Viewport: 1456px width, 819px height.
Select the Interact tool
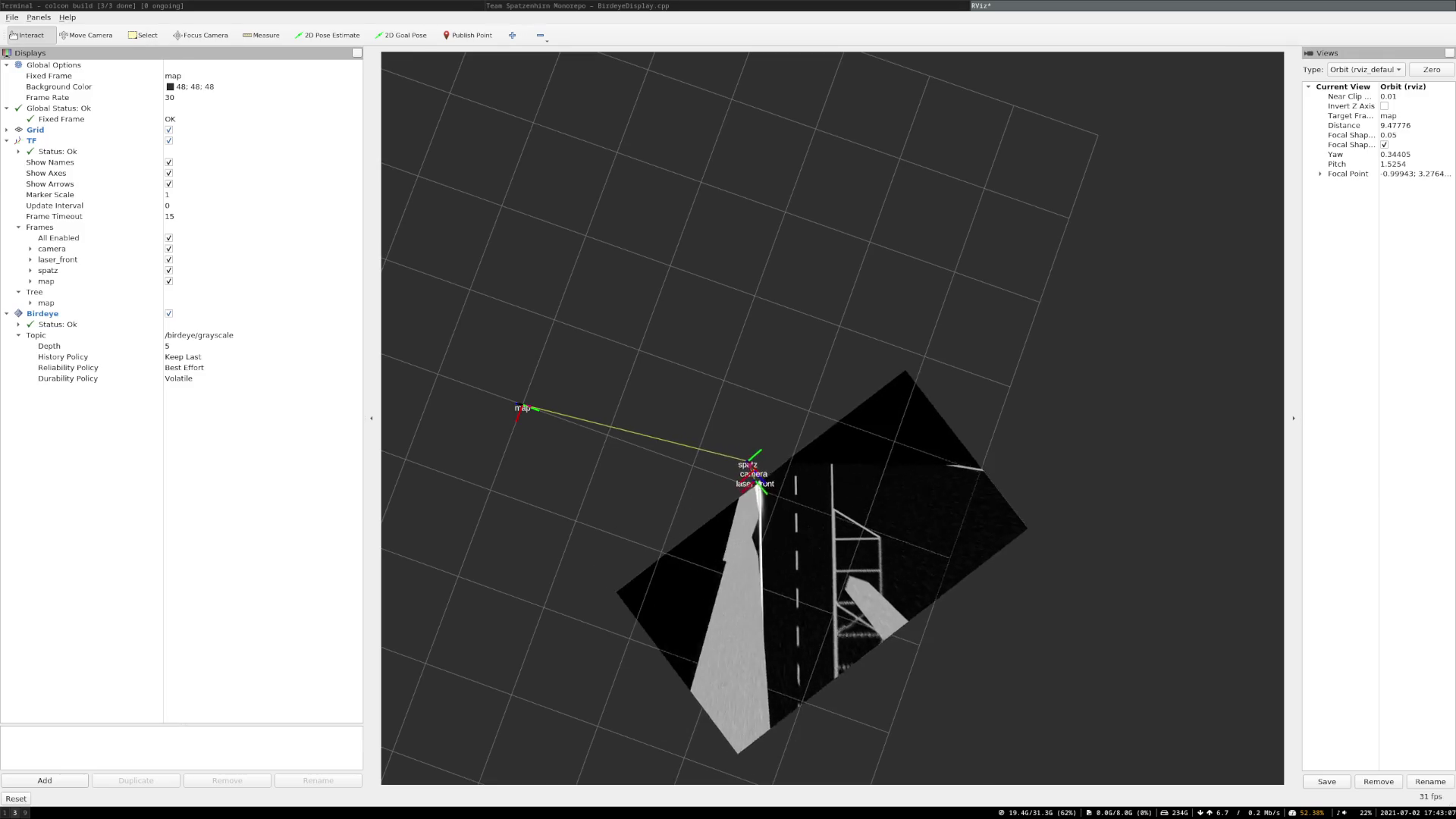pos(27,35)
